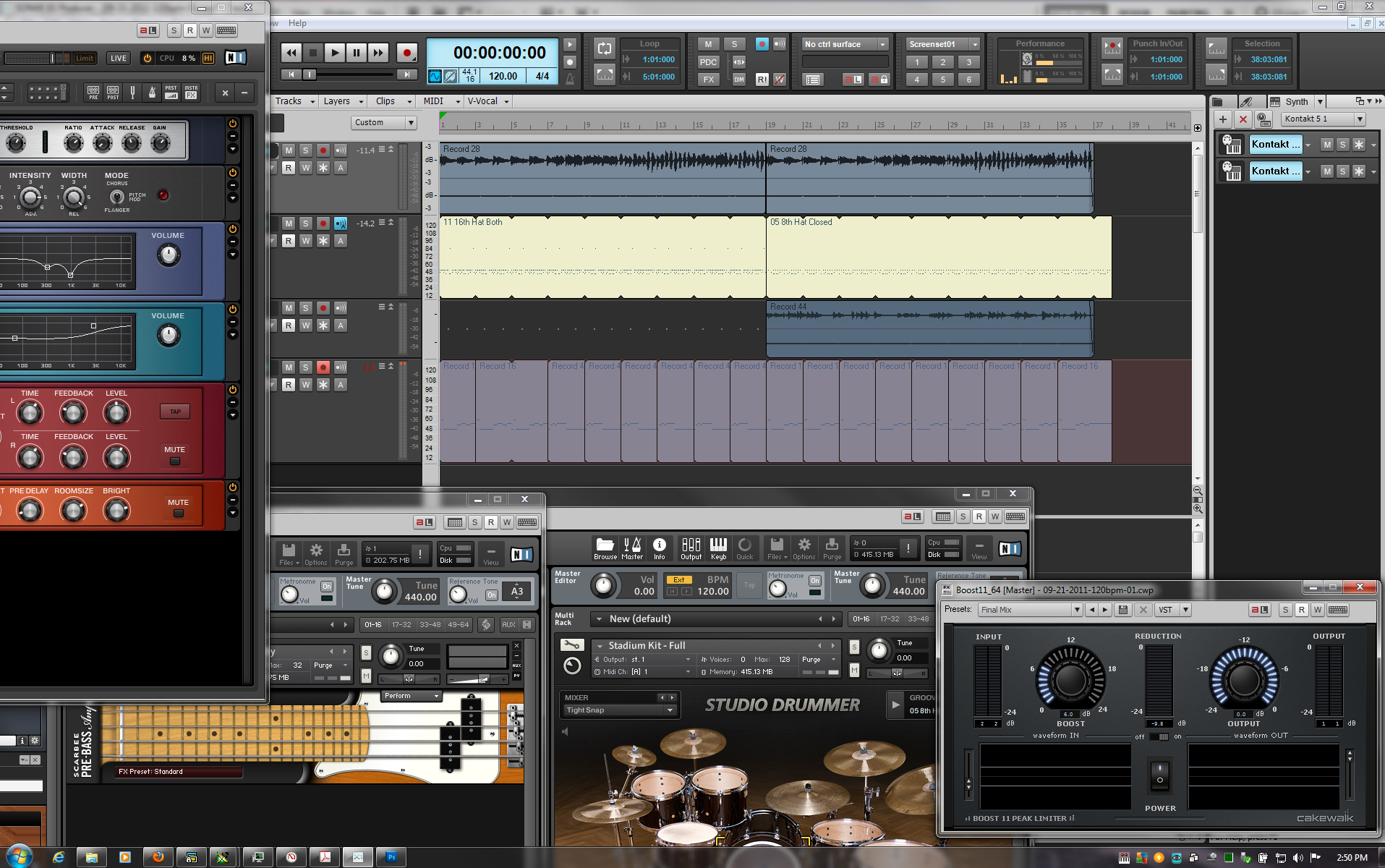Image resolution: width=1385 pixels, height=868 pixels.
Task: Click the TAP button on the red delay module
Action: (x=175, y=412)
